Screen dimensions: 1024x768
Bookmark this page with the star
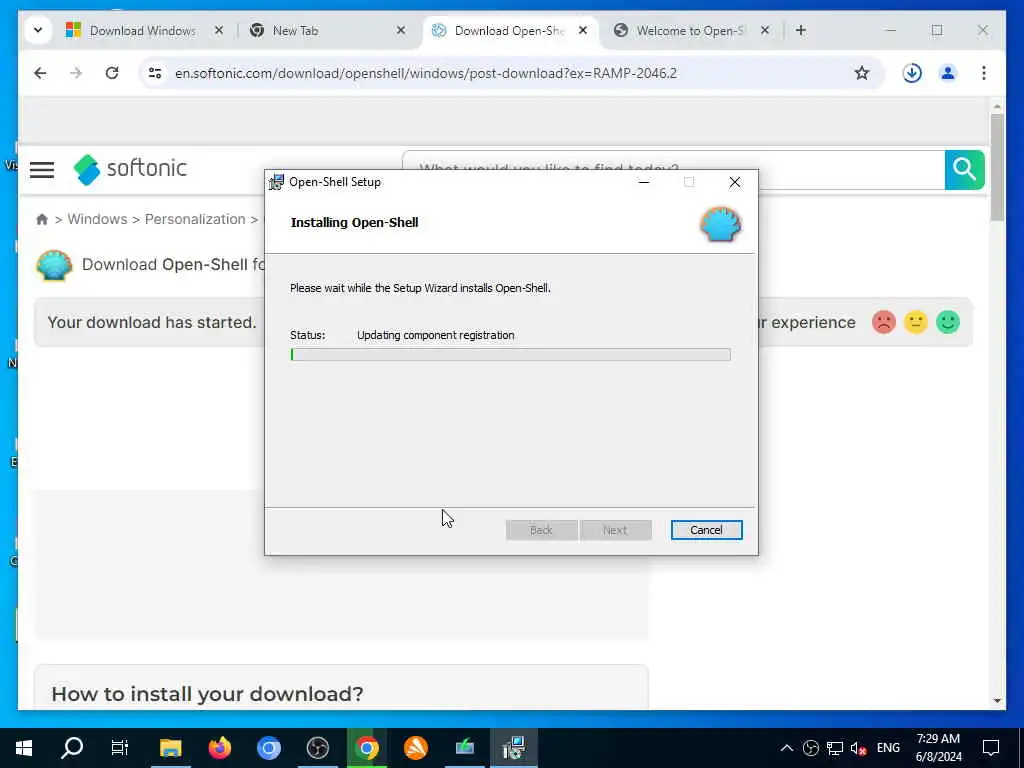[862, 73]
